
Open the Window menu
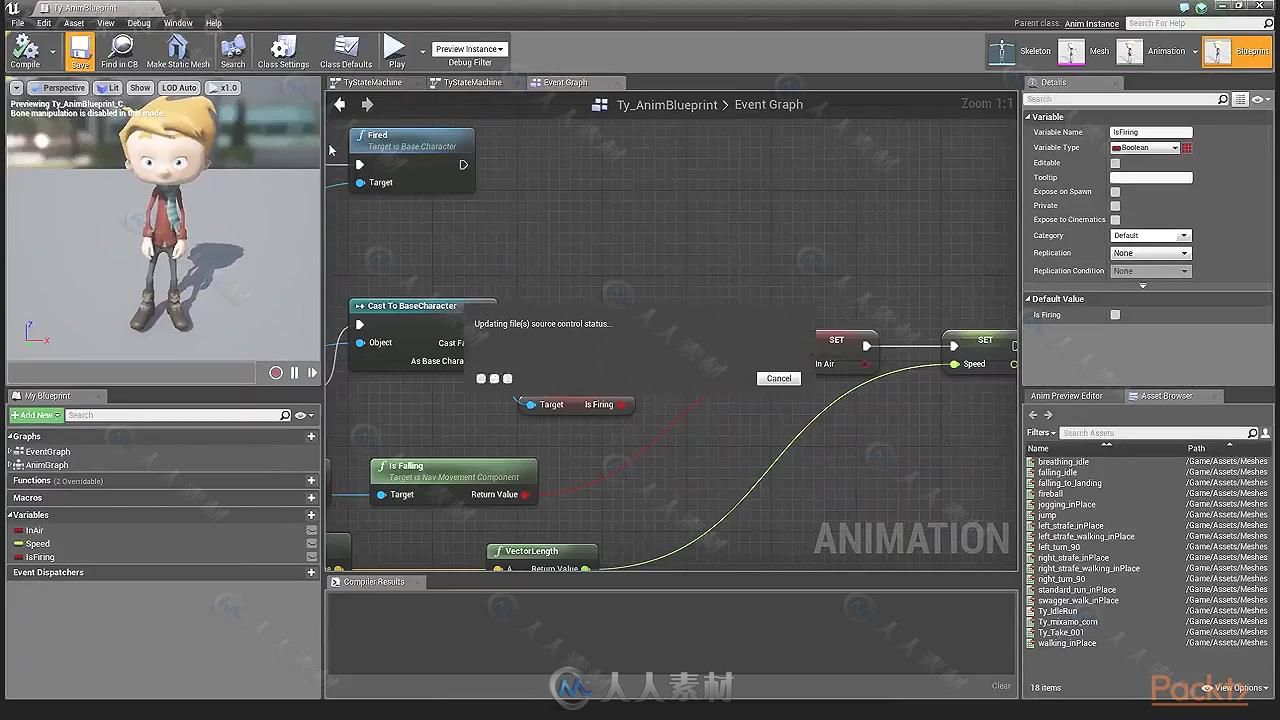tap(178, 23)
